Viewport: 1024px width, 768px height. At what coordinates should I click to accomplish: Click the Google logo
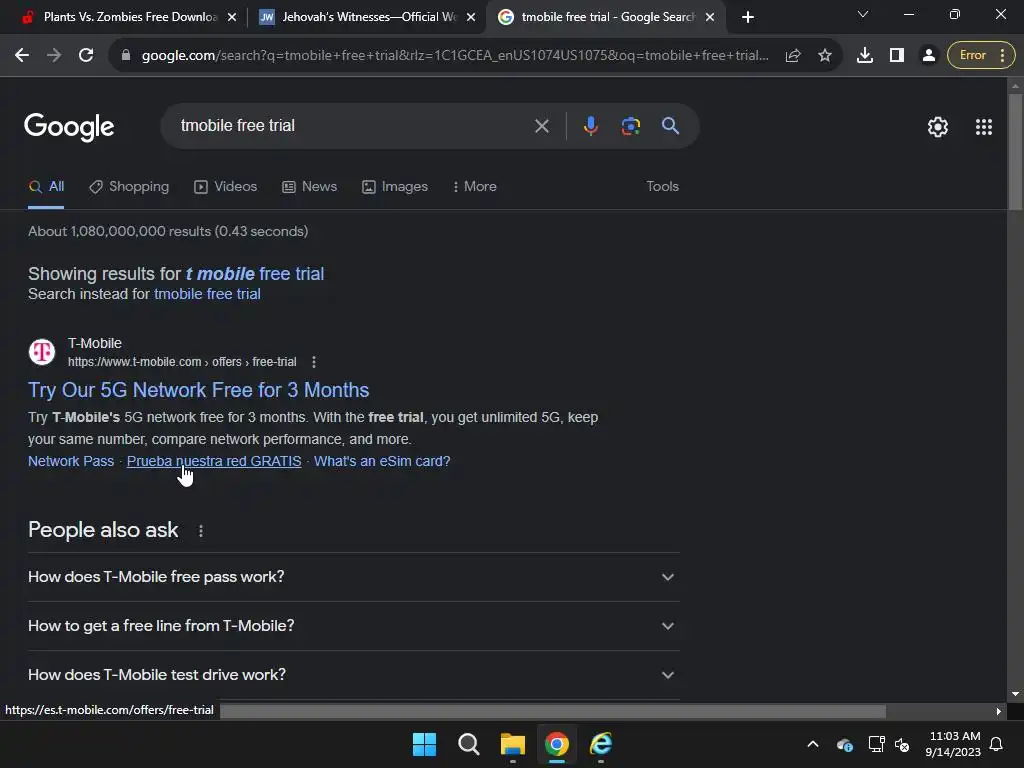pos(69,127)
